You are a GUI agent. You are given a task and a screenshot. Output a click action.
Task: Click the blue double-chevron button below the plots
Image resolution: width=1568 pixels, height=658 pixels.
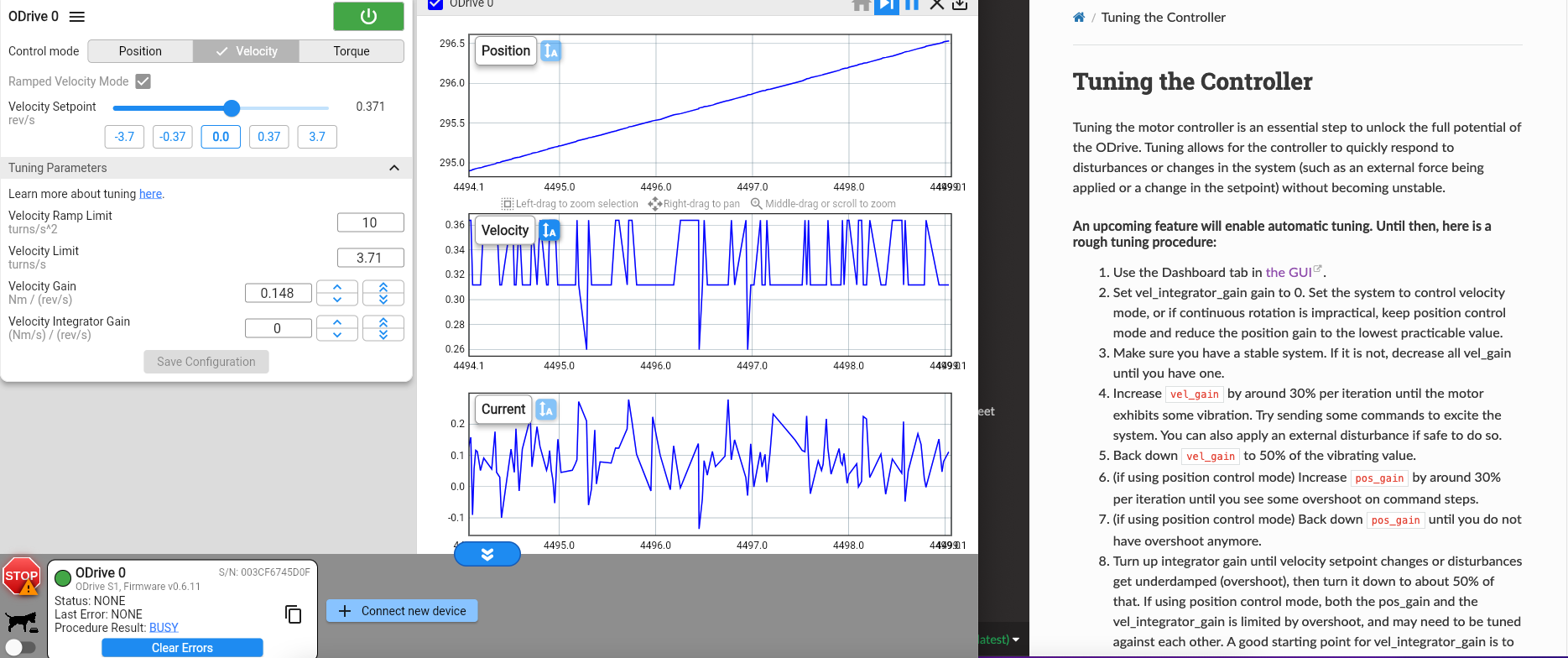coord(487,554)
